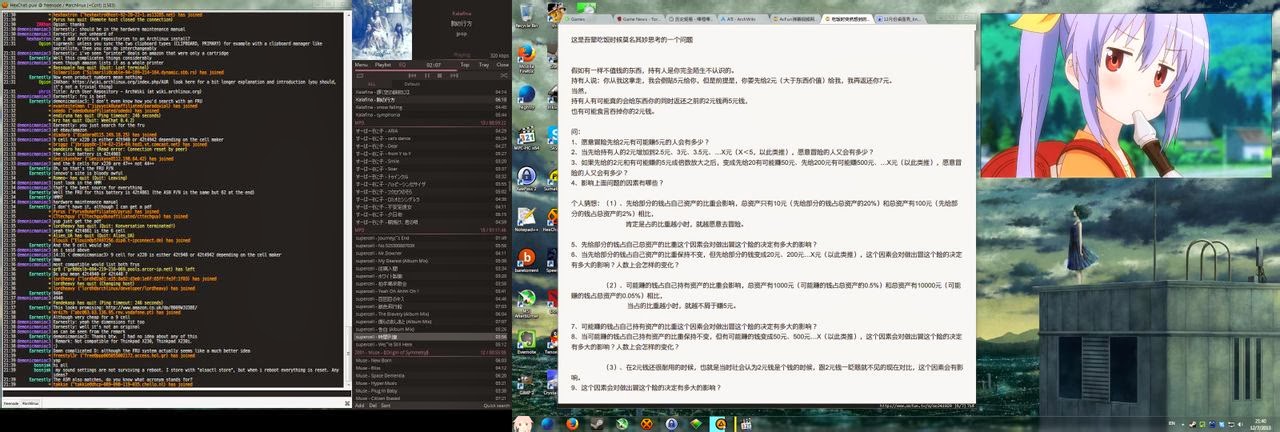
Task: Click Quick search field in playlist
Action: (x=496, y=406)
